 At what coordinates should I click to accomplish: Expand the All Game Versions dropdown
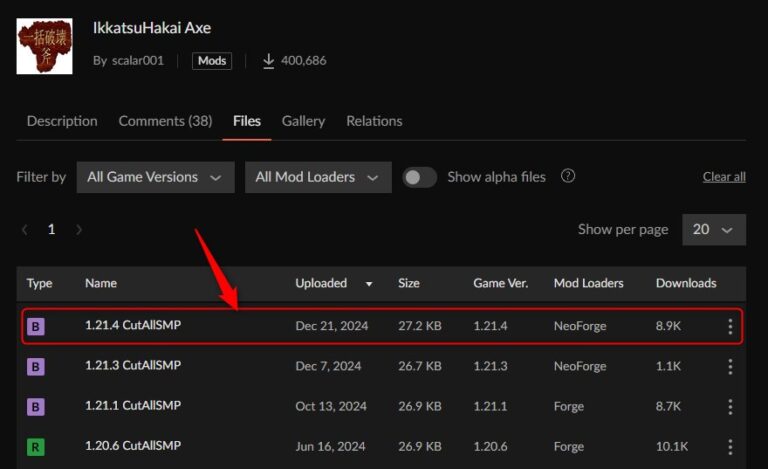pyautogui.click(x=155, y=177)
